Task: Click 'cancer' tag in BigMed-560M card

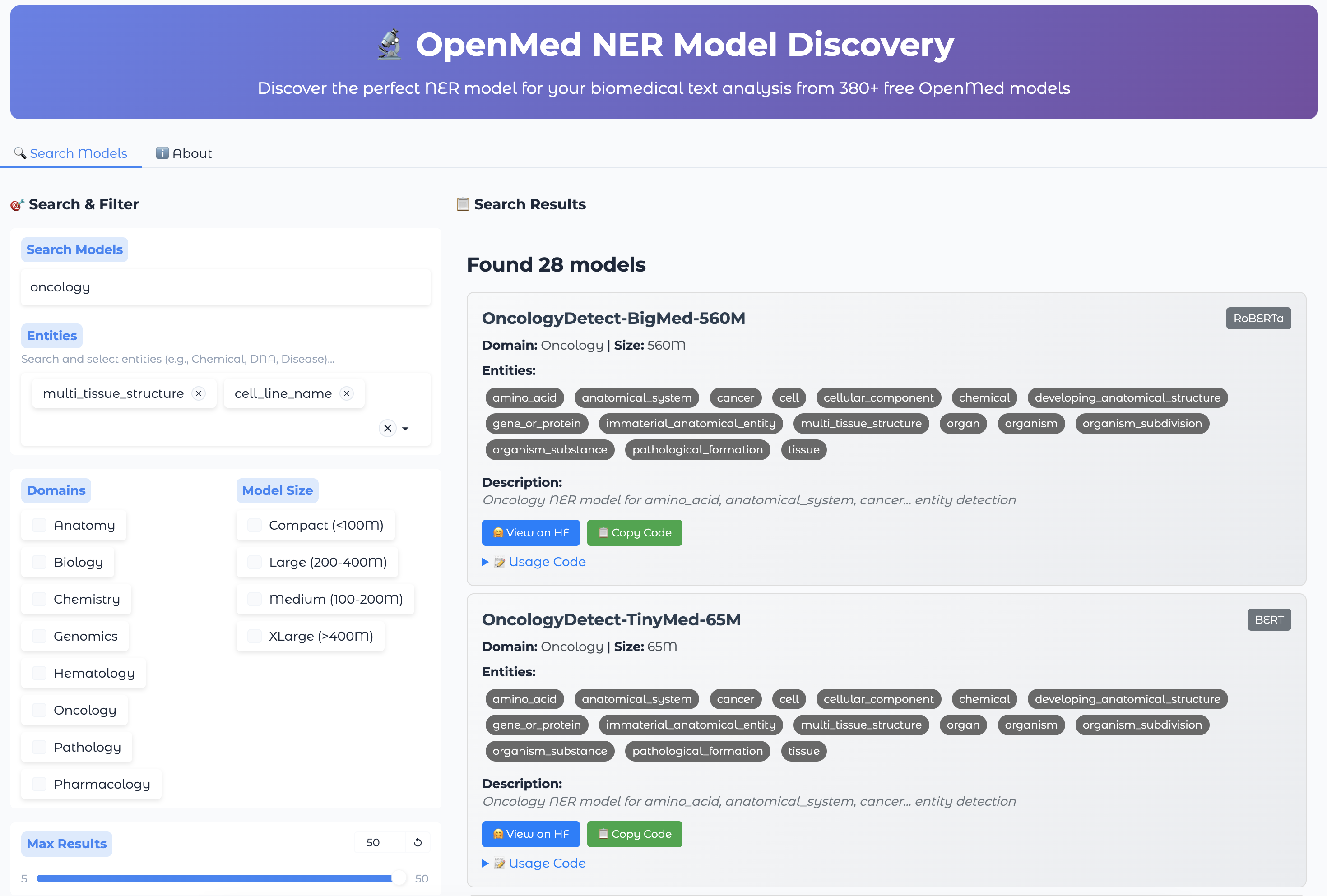Action: pos(735,398)
